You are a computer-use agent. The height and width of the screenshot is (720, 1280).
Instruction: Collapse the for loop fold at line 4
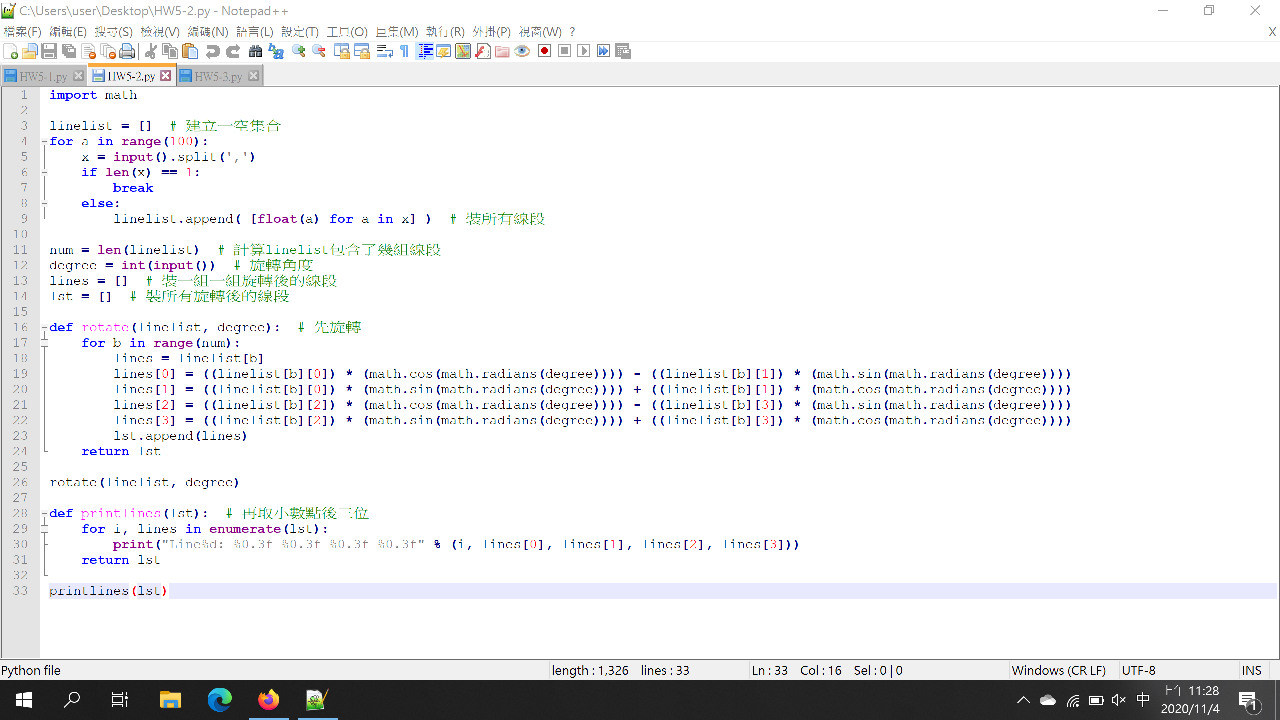pos(45,142)
